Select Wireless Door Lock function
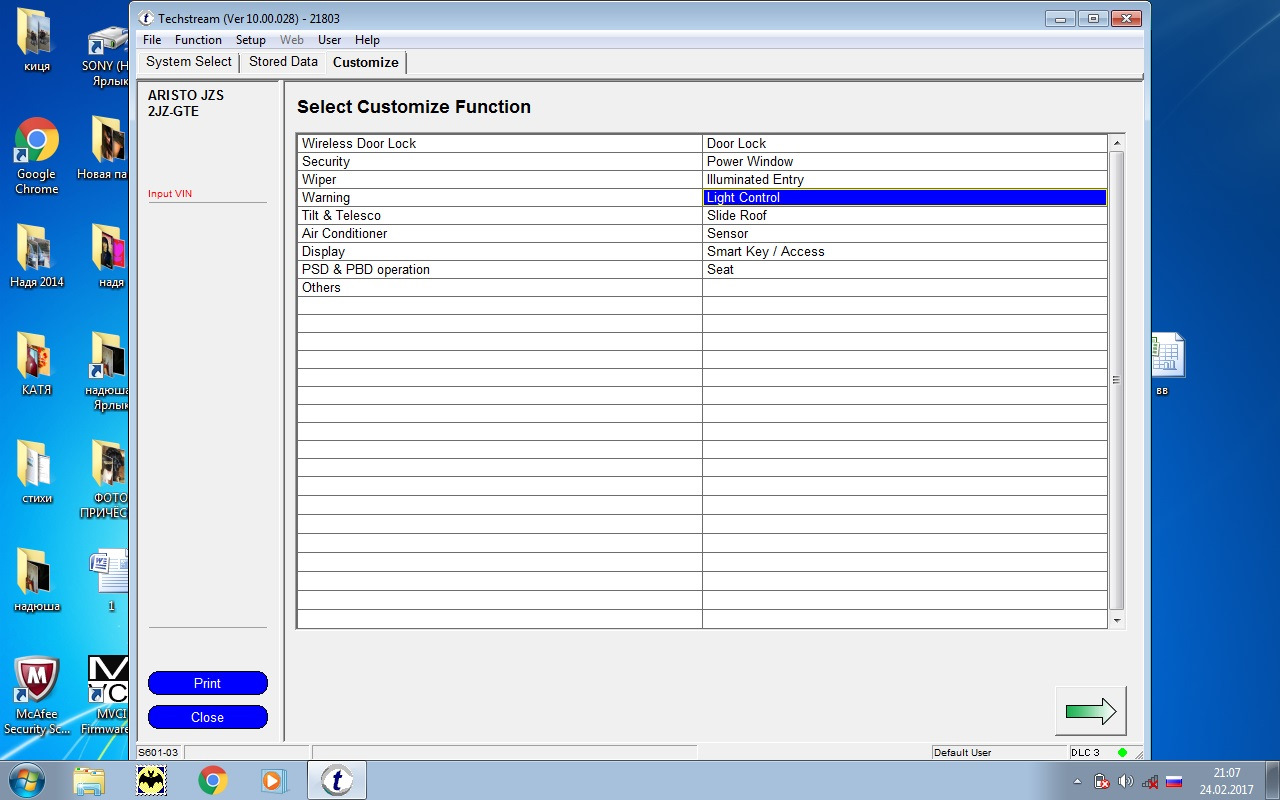Screen dimensions: 1280x800 [x=500, y=143]
